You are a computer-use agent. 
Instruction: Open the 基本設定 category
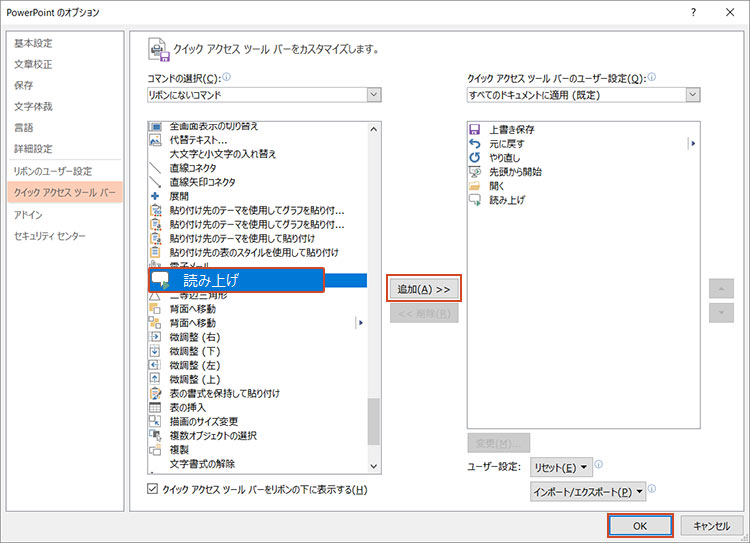pyautogui.click(x=33, y=43)
